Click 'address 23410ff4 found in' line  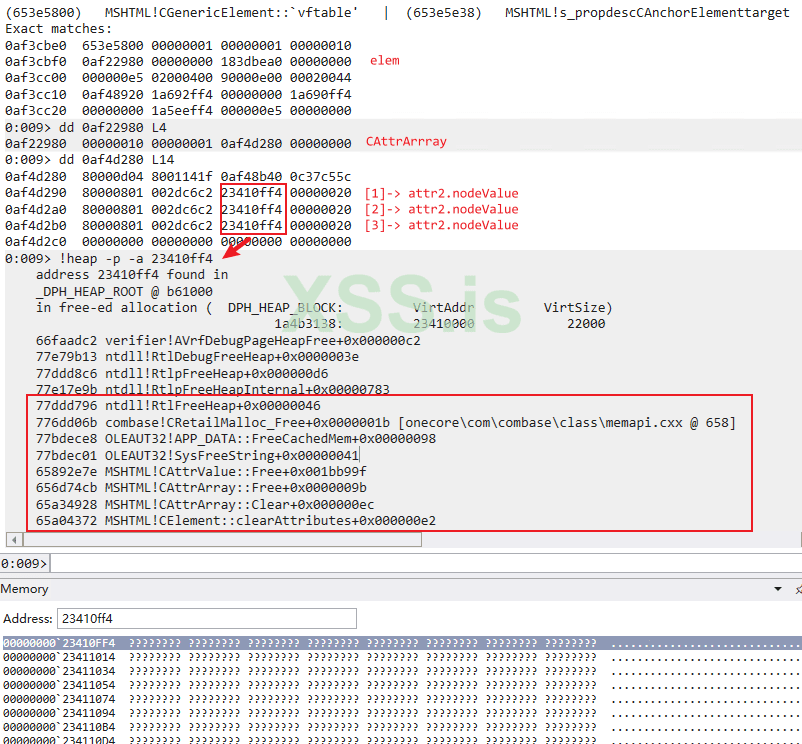point(132,275)
